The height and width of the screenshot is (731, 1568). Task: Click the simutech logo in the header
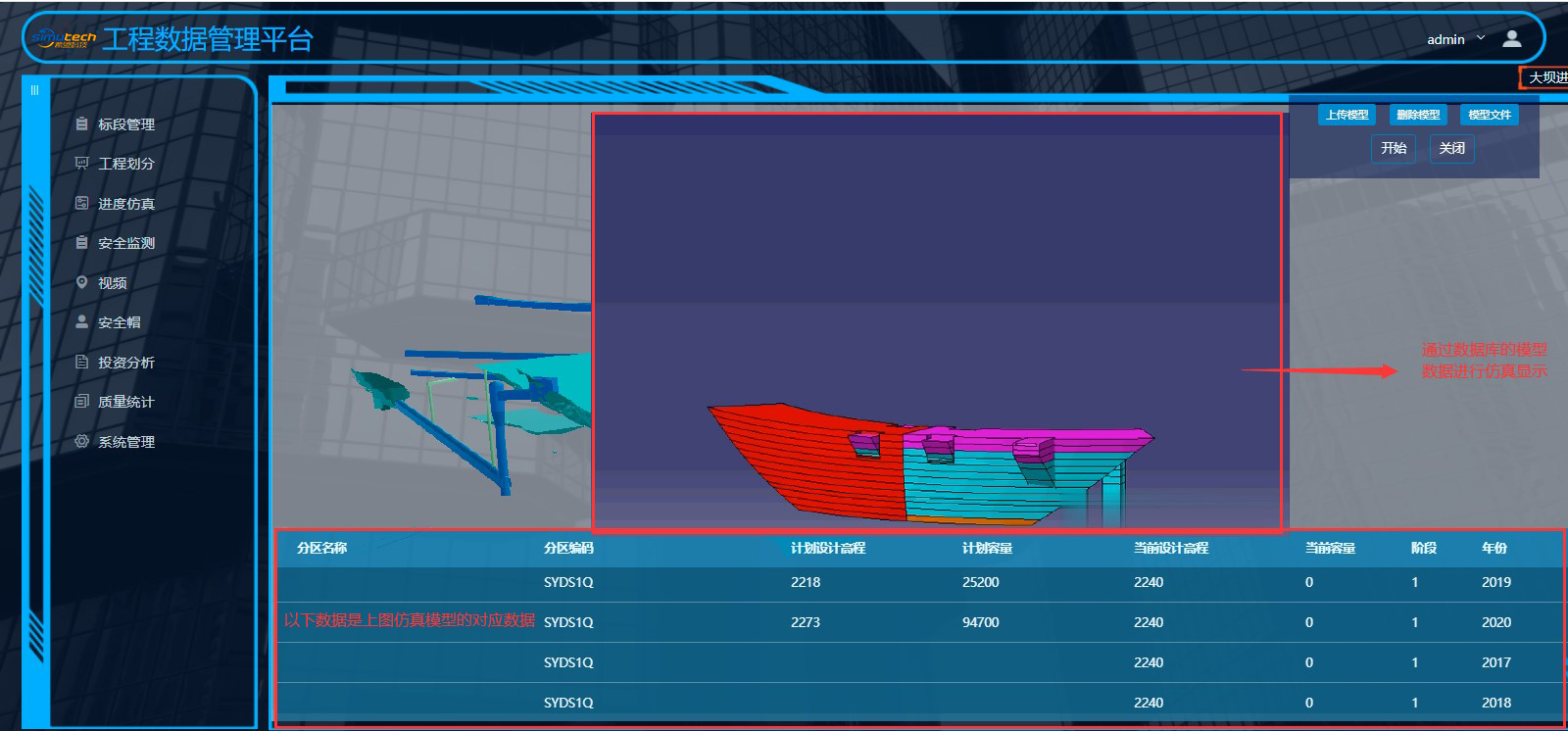64,39
